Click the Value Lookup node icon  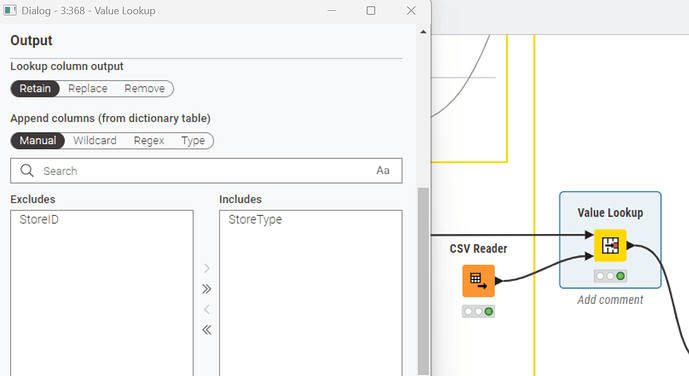(610, 246)
